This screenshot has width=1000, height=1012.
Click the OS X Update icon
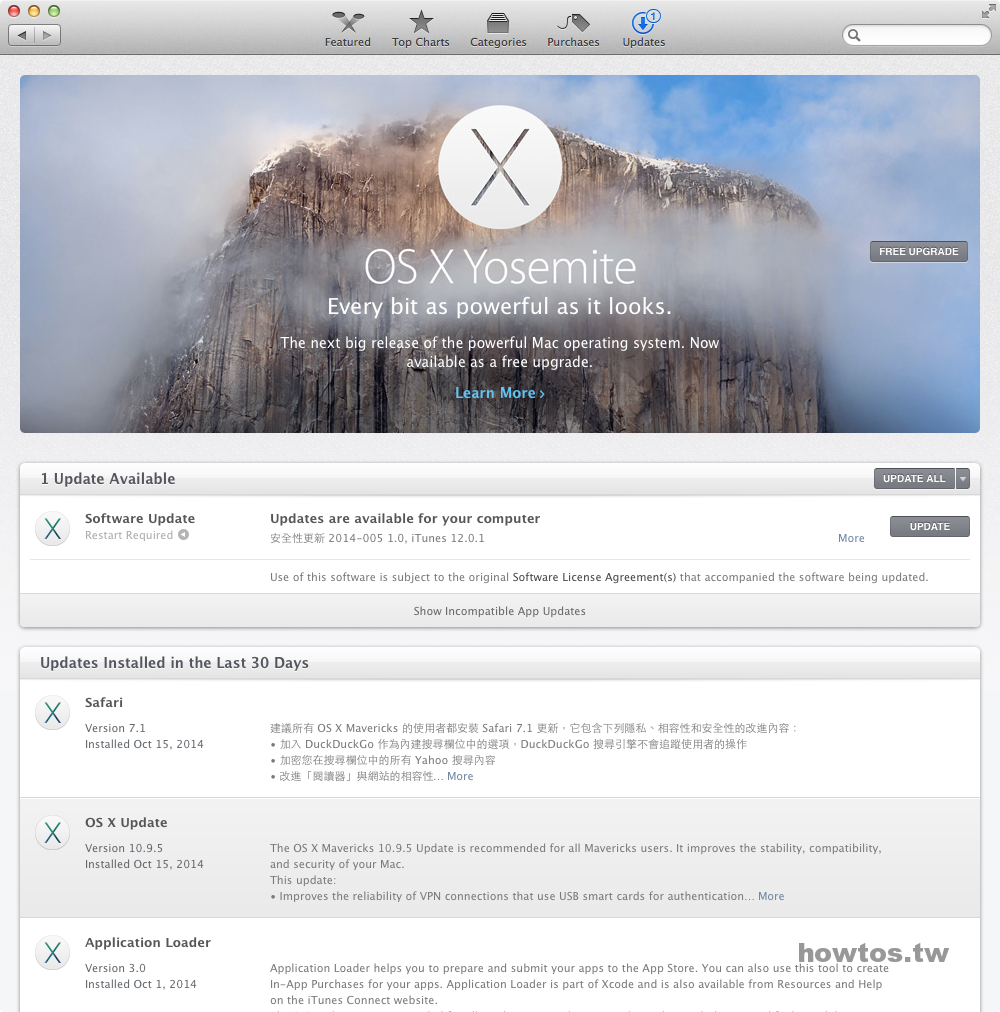[x=52, y=833]
